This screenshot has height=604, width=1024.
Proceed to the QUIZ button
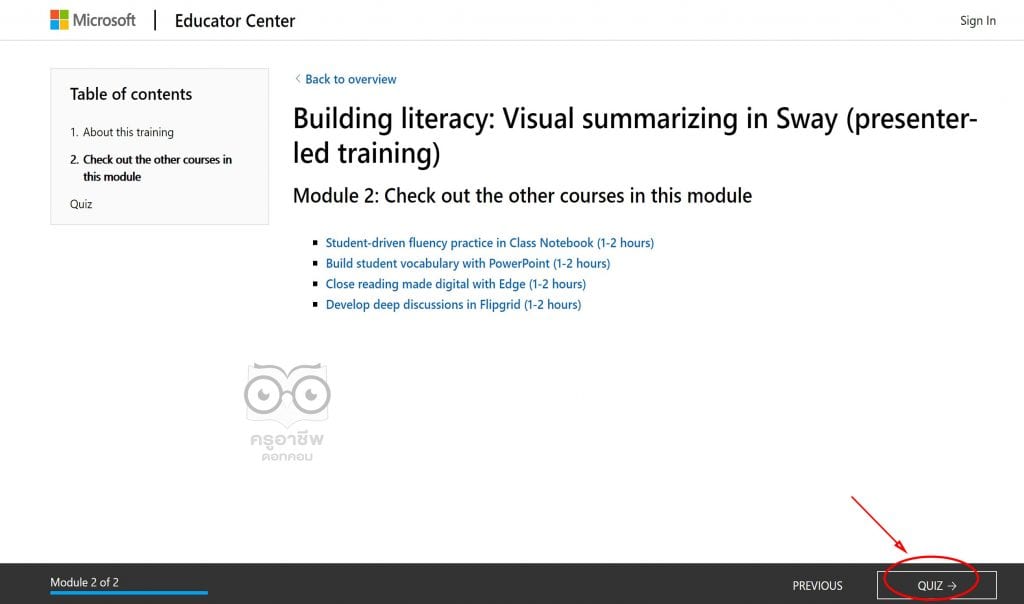tap(936, 585)
